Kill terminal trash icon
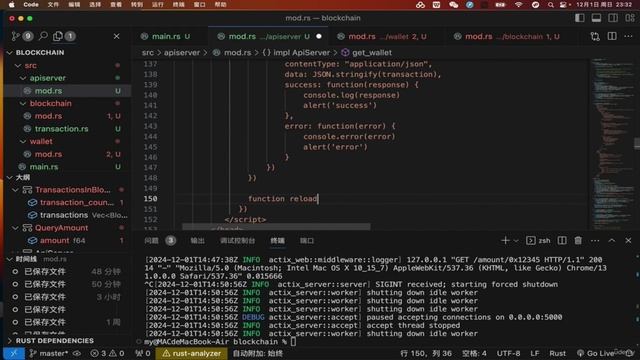 (x=578, y=240)
